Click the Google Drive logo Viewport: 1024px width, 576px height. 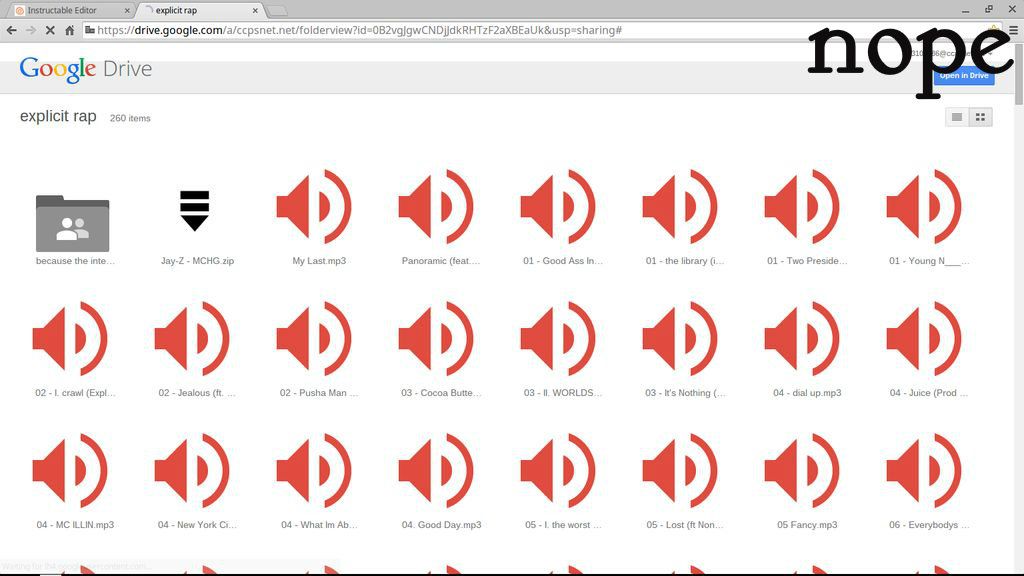click(86, 69)
